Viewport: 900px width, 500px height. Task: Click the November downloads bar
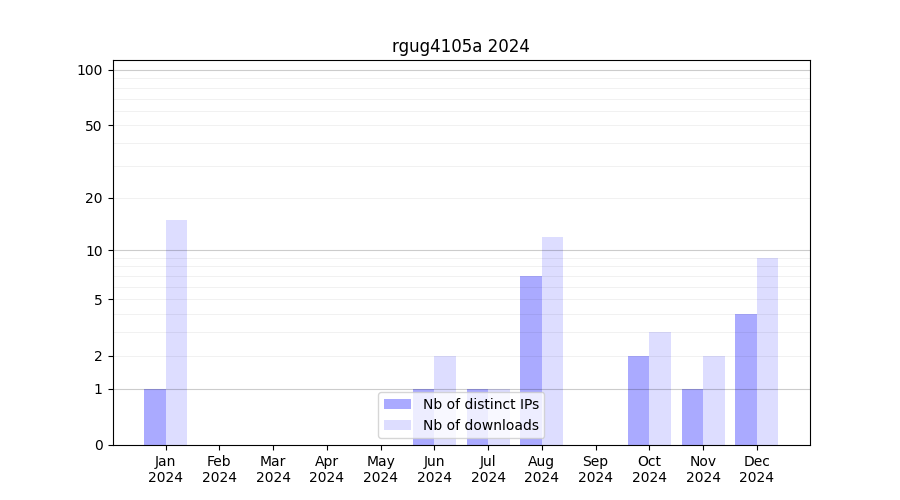714,400
